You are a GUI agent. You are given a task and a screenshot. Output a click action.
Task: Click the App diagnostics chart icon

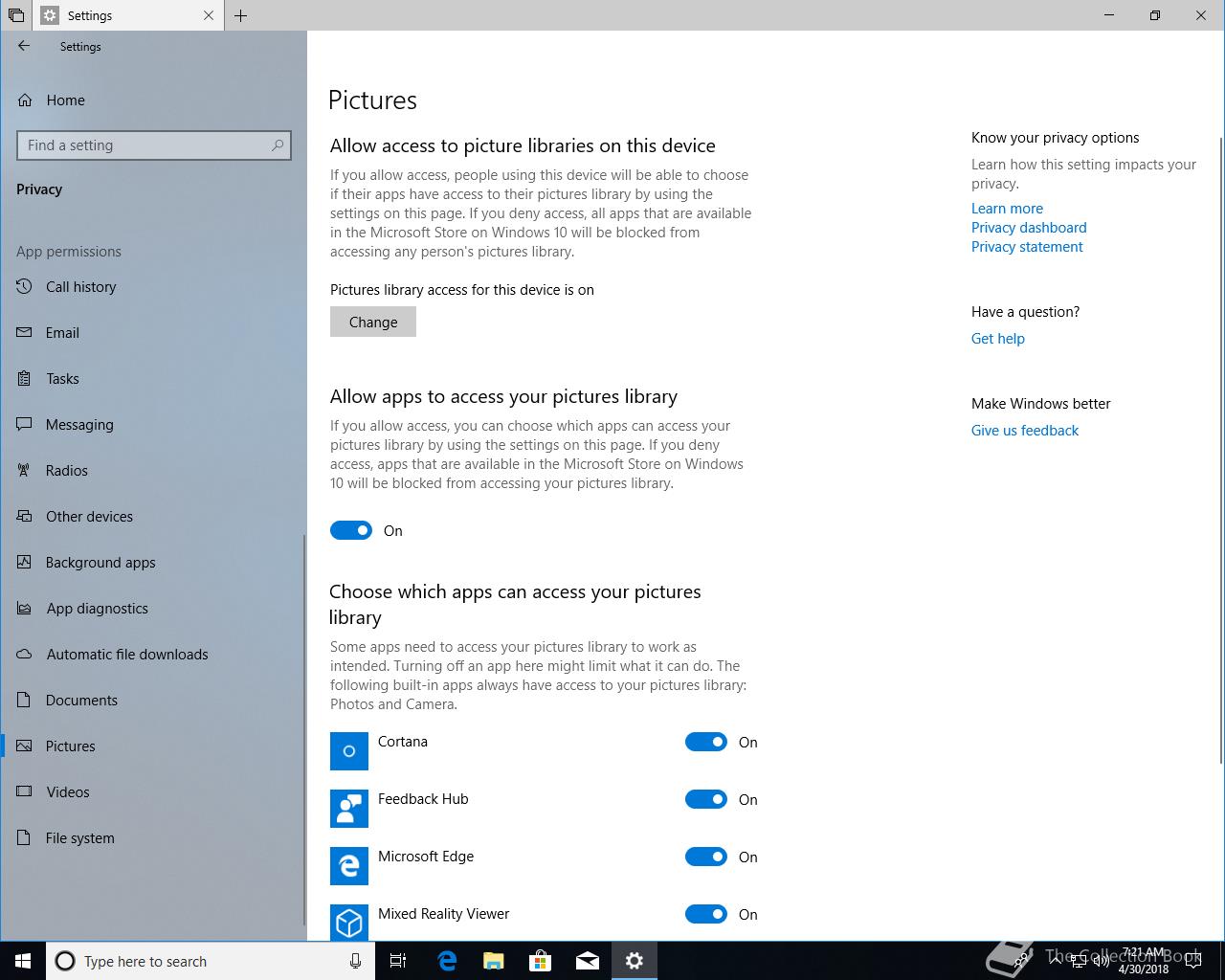pos(25,609)
